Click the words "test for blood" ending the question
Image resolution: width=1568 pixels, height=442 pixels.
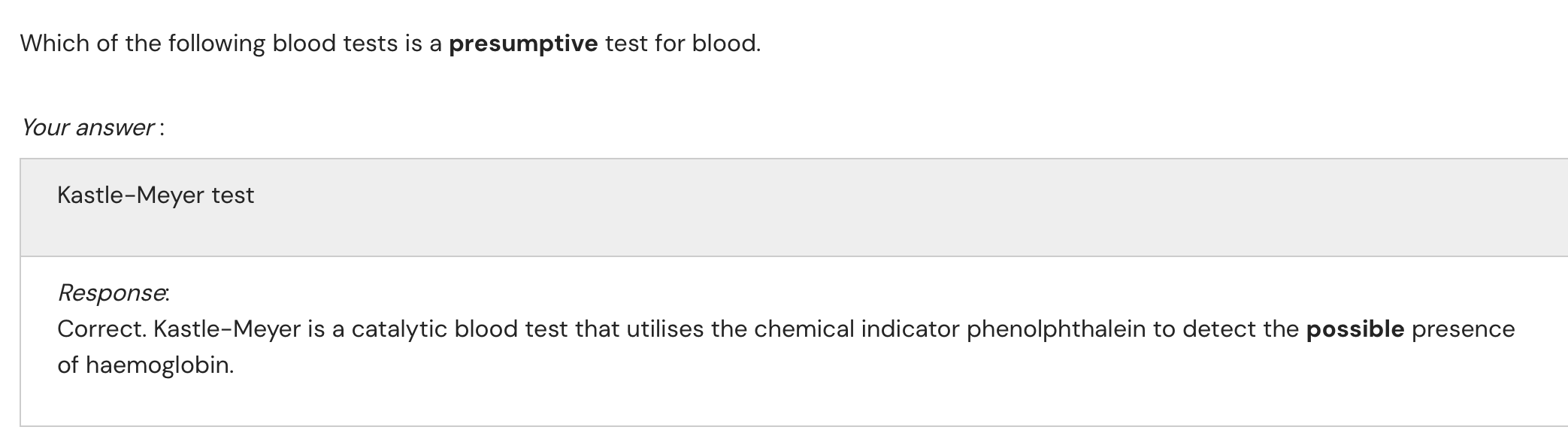[682, 44]
